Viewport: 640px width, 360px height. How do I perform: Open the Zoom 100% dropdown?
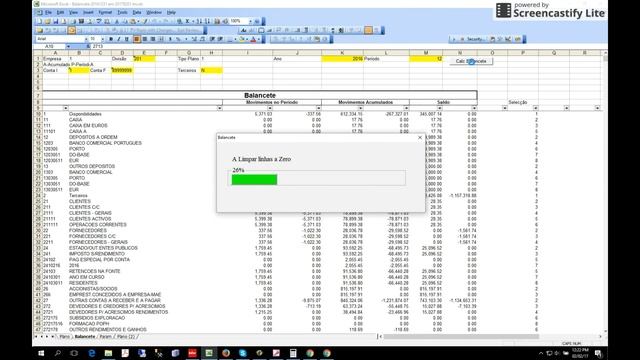pos(250,21)
